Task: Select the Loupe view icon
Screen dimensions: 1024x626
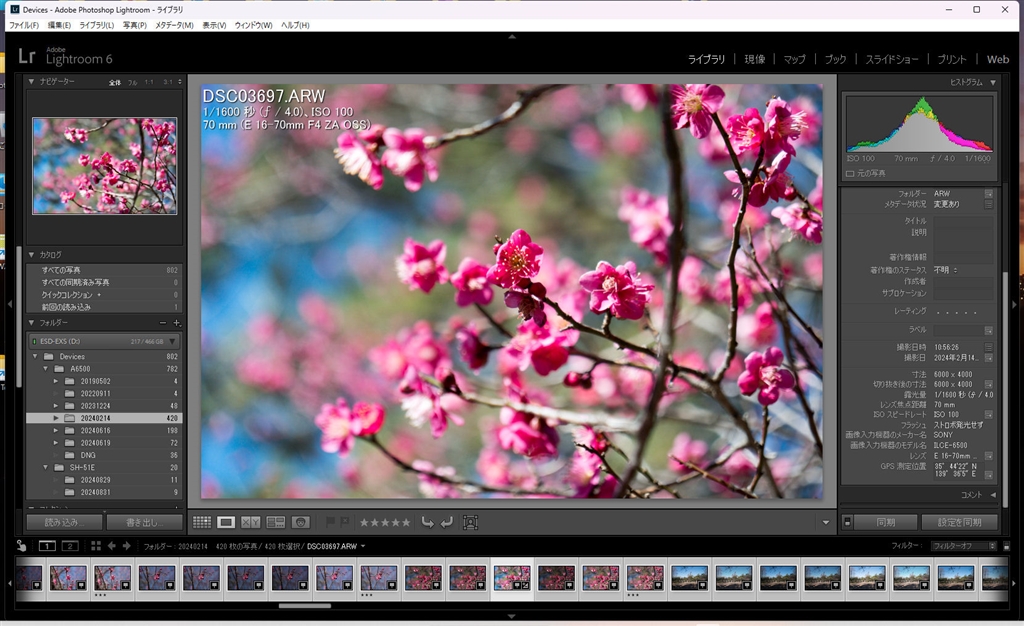Action: 226,521
